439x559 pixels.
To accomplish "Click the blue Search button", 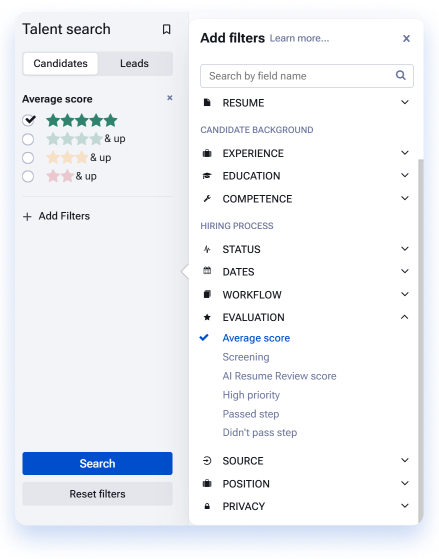I will click(x=97, y=463).
